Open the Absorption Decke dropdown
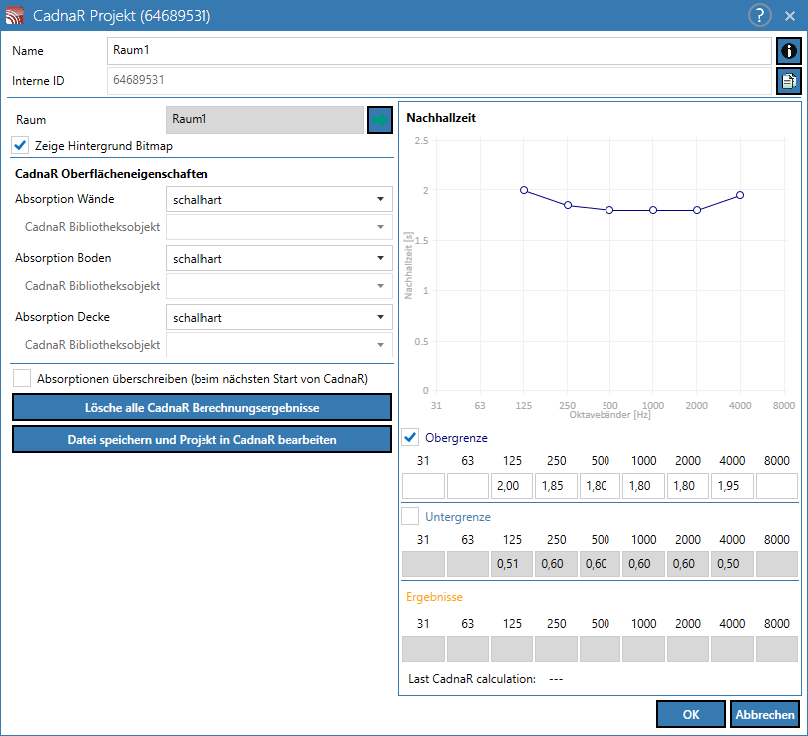The height and width of the screenshot is (736, 808). (x=279, y=317)
